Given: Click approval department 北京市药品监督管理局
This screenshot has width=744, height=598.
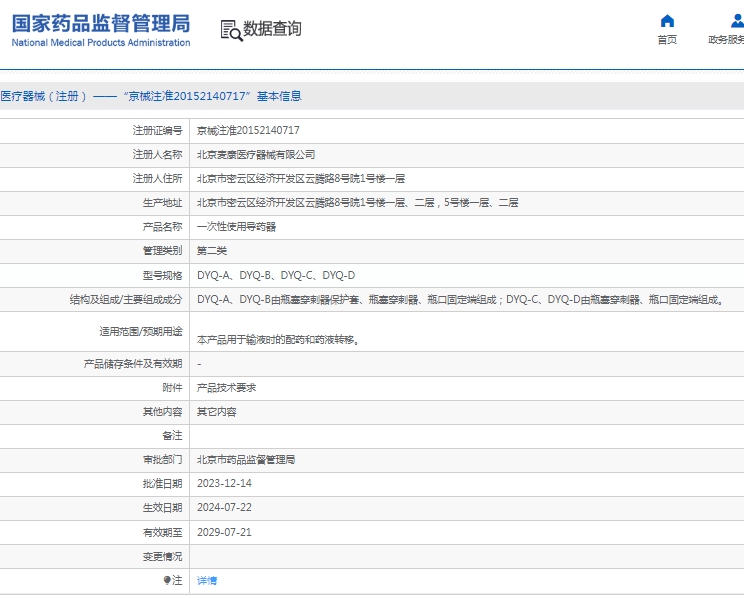Looking at the screenshot, I should coord(246,459).
